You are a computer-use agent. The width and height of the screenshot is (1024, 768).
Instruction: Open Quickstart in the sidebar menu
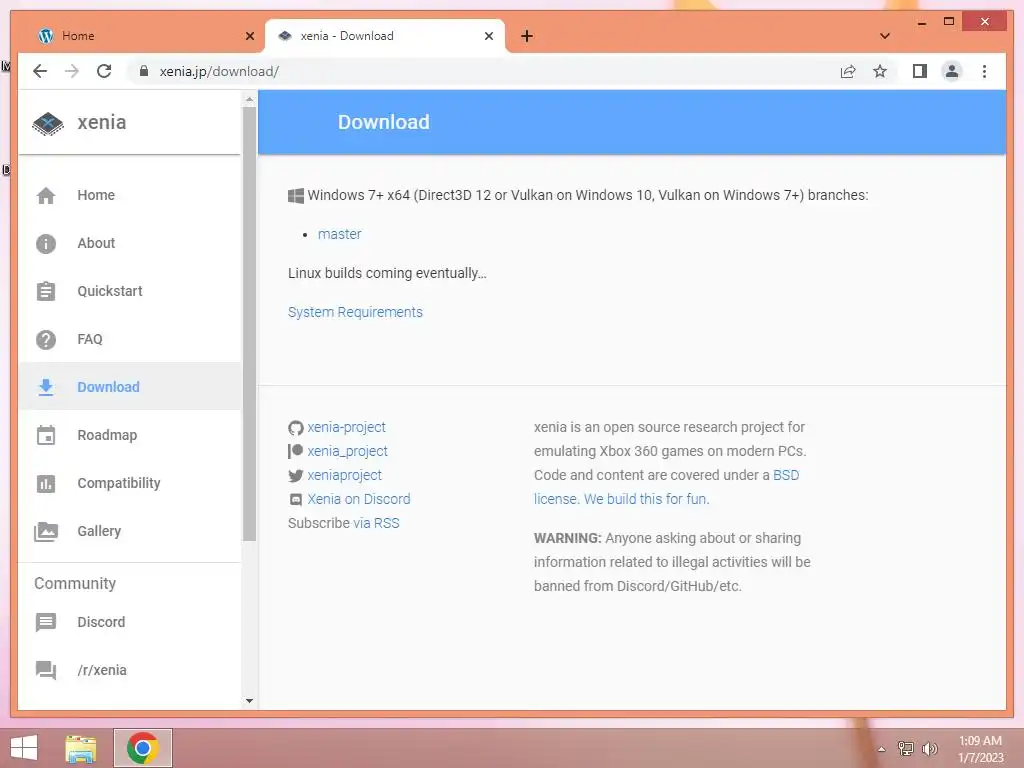130,291
